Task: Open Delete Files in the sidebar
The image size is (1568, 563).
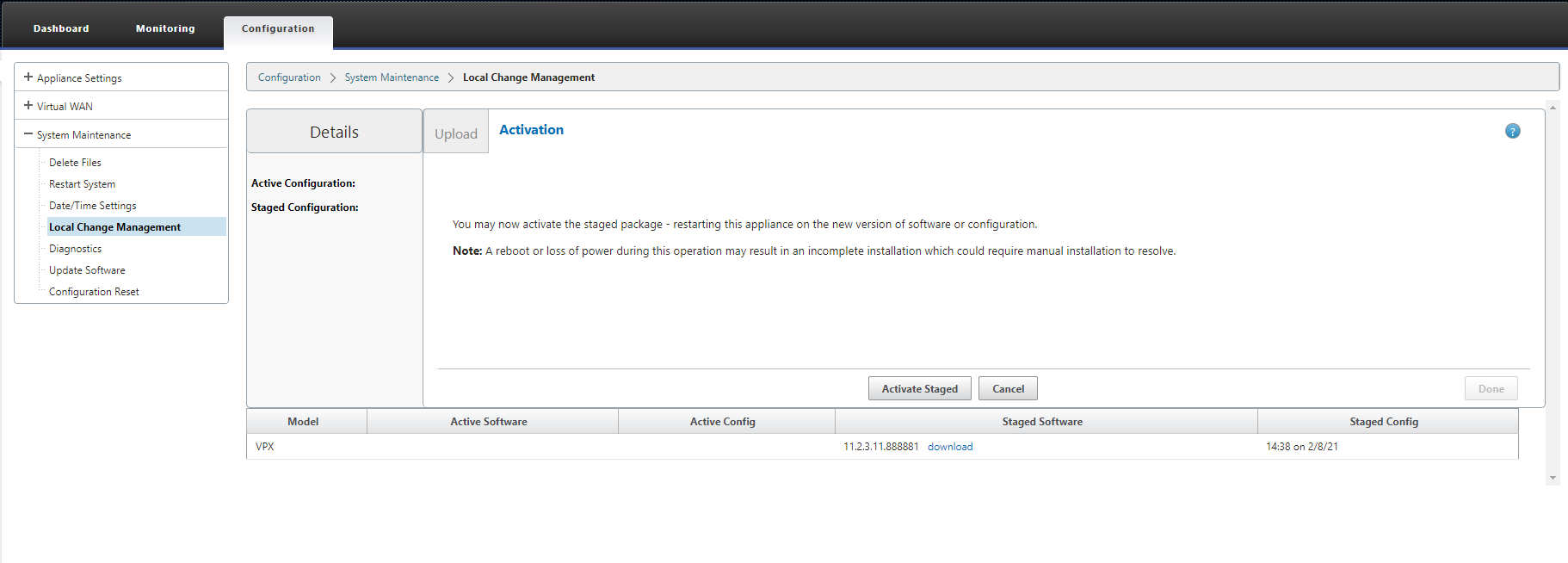Action: click(75, 163)
